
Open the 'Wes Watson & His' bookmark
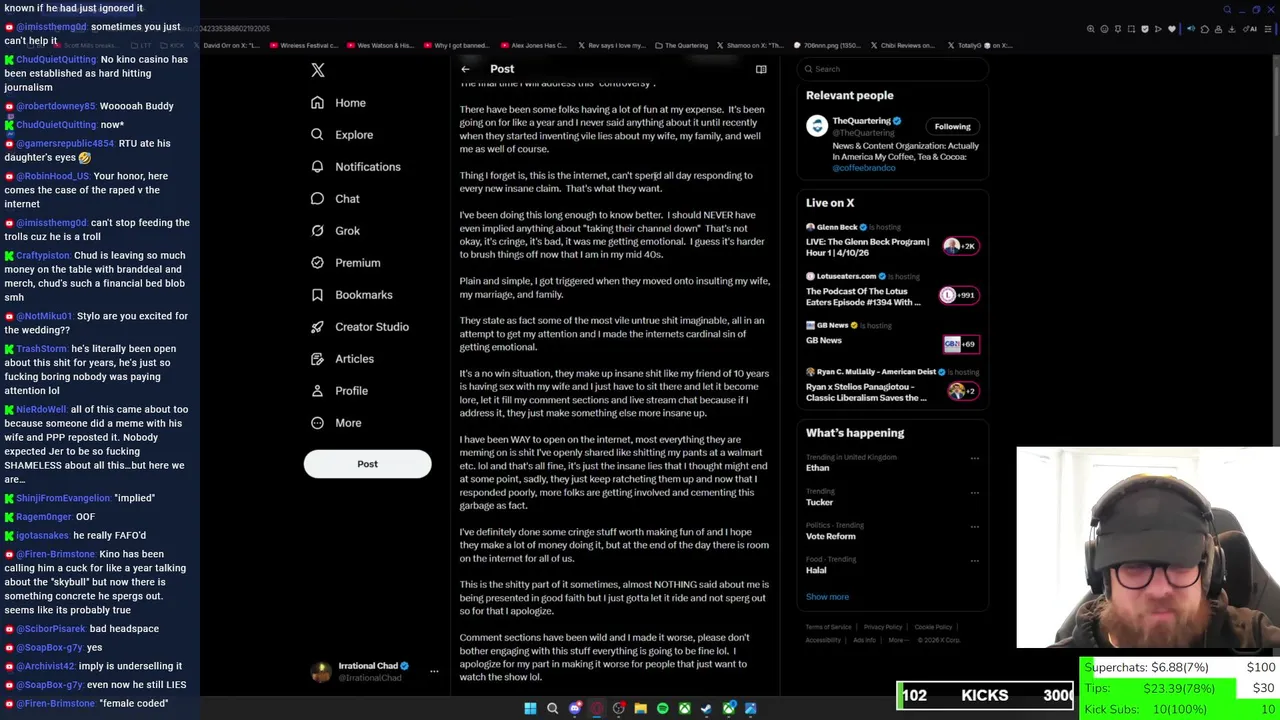(380, 45)
